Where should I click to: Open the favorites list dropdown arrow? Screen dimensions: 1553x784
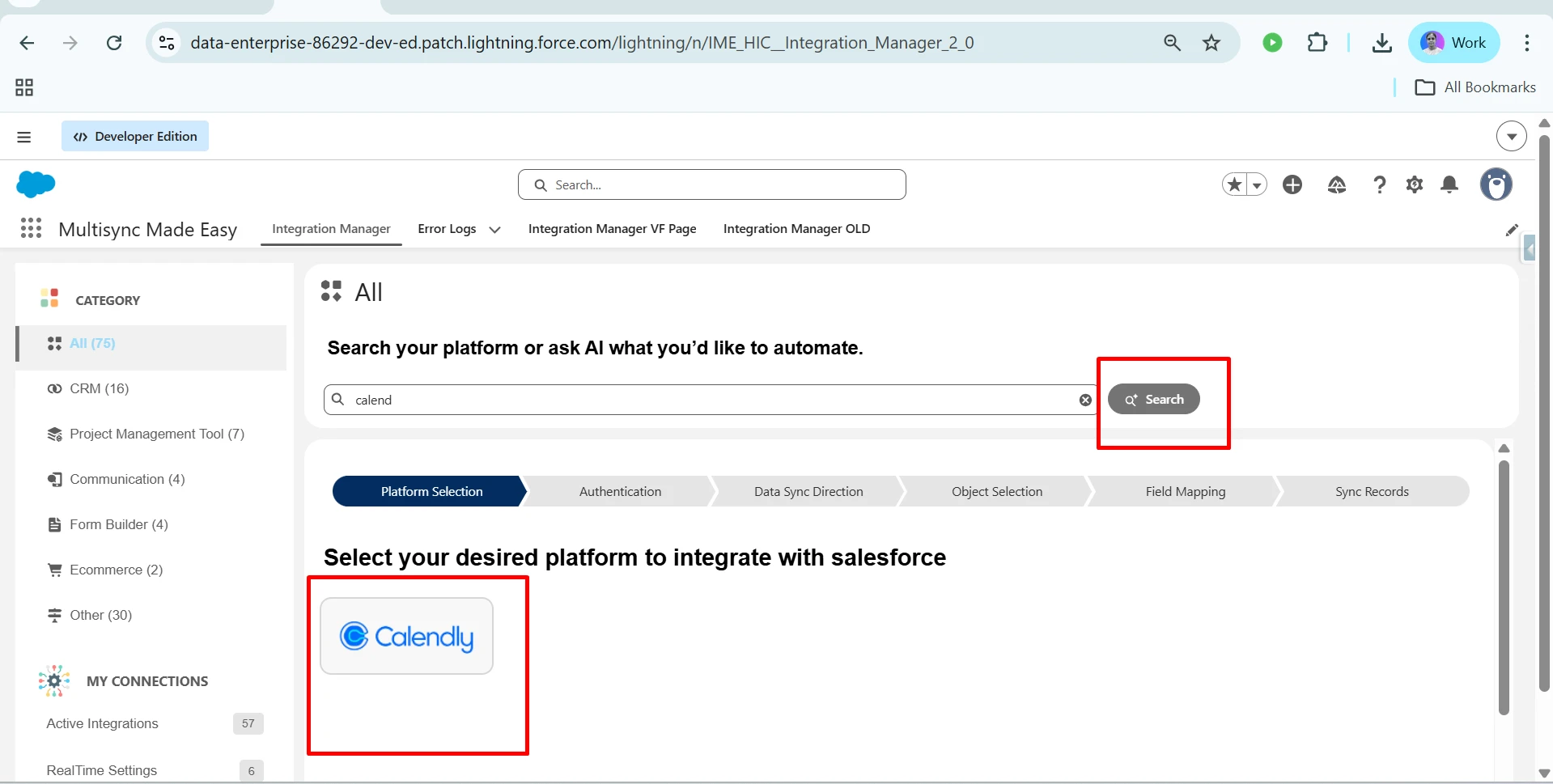coord(1257,185)
